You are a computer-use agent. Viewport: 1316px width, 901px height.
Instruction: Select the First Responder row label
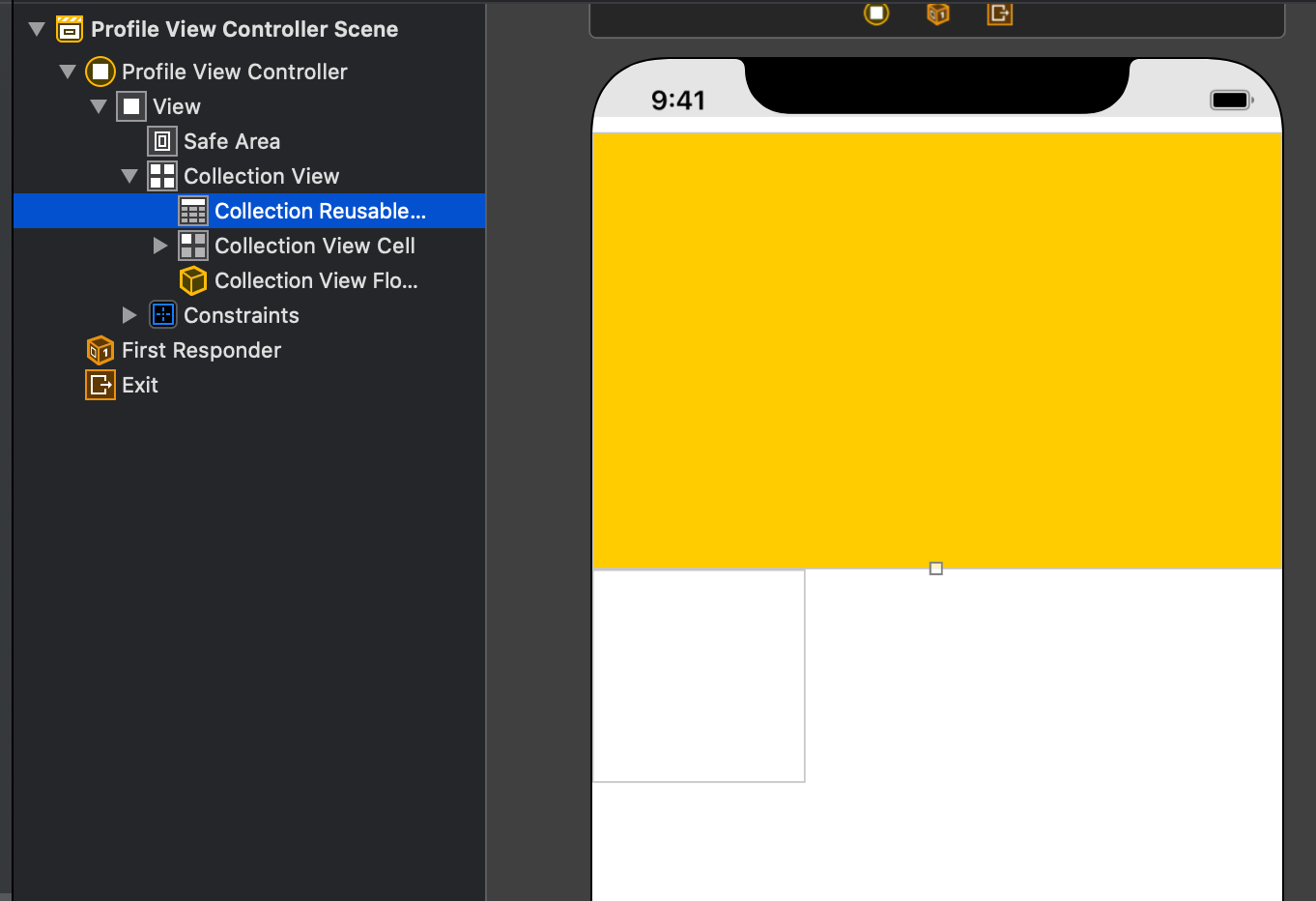(x=202, y=350)
